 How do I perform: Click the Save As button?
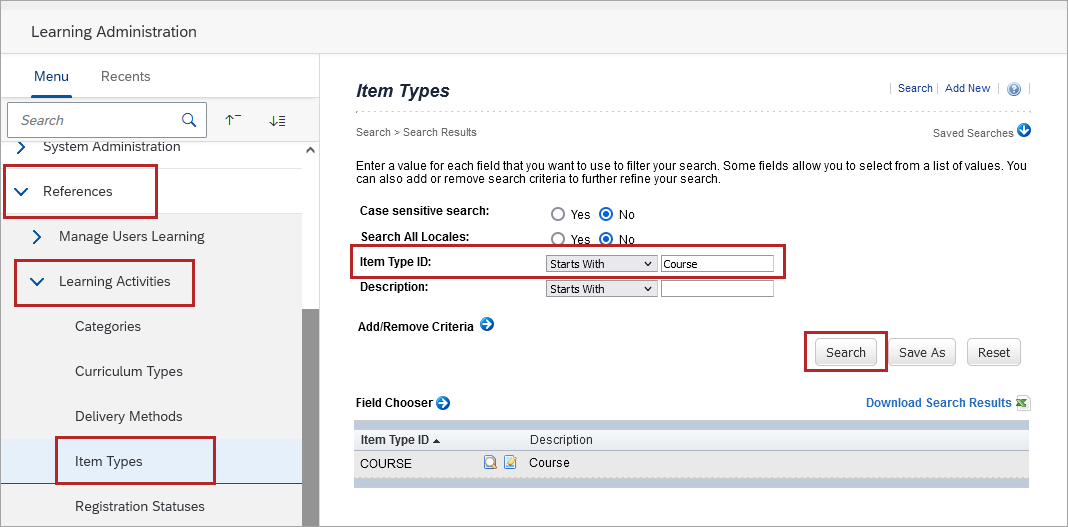[x=922, y=352]
